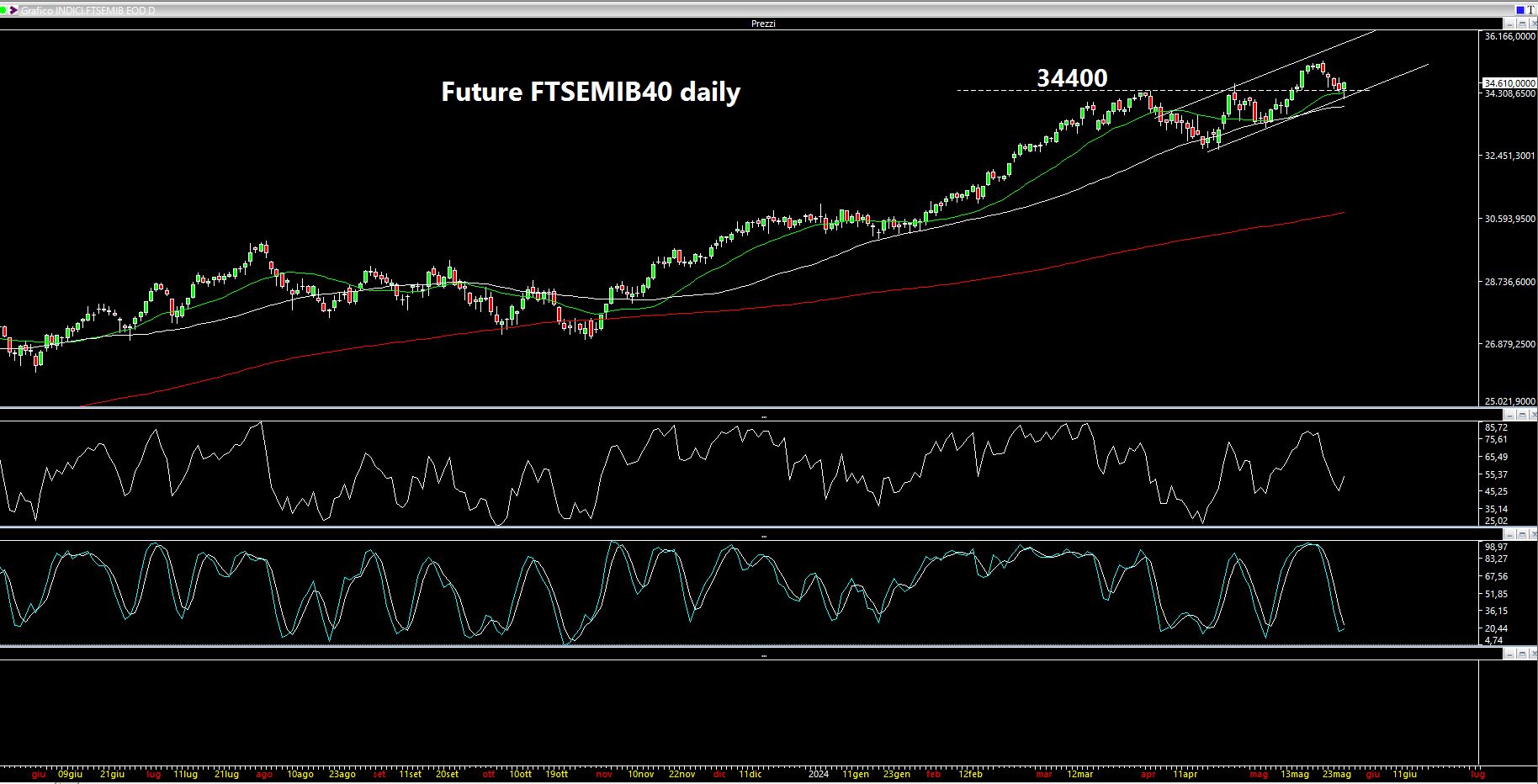Viewport: 1538px width, 784px height.
Task: Click the 98,97 stochastic scale value
Action: 1496,547
